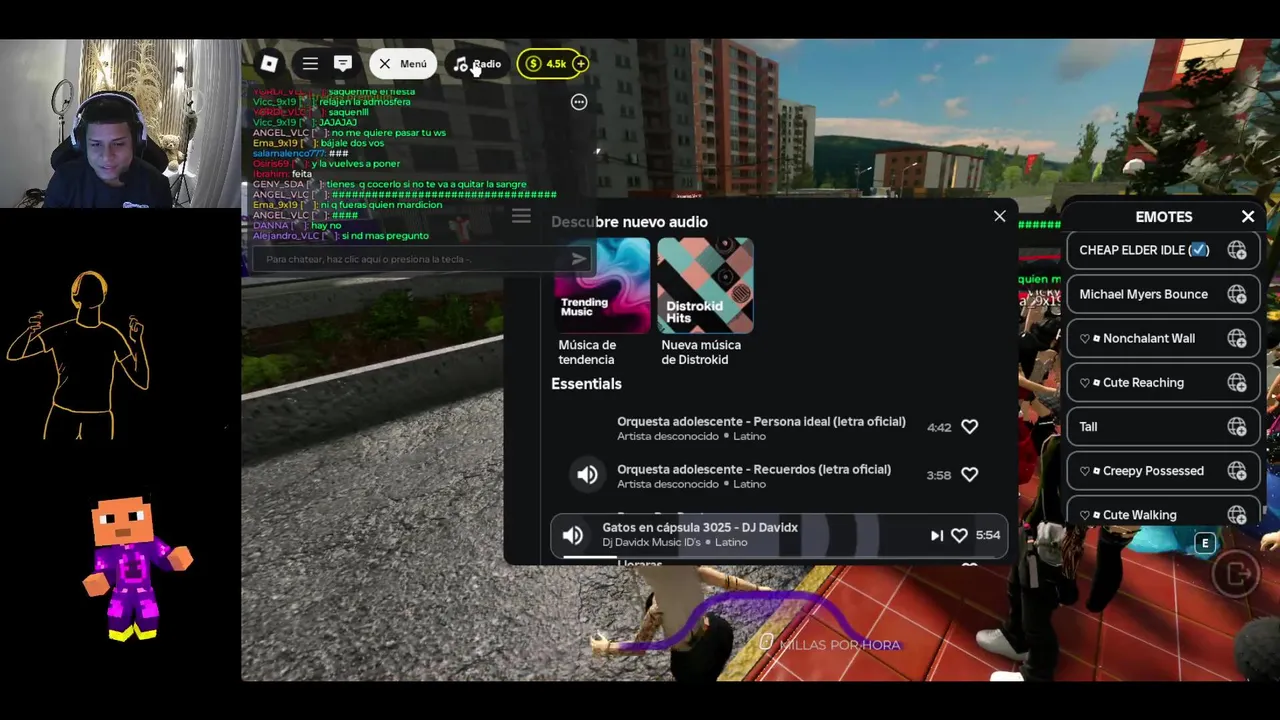Skip to next track in player bar
The width and height of the screenshot is (1280, 720).
[x=936, y=536]
